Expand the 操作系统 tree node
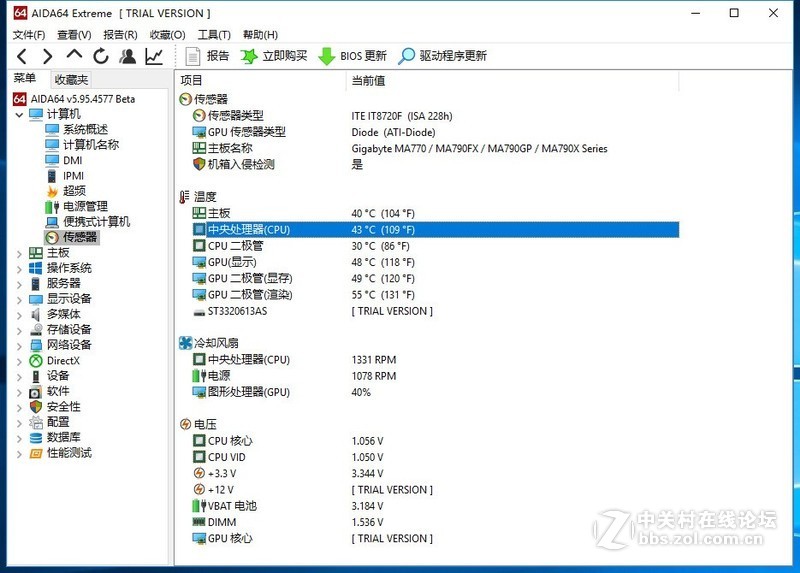Image resolution: width=800 pixels, height=573 pixels. 19,269
